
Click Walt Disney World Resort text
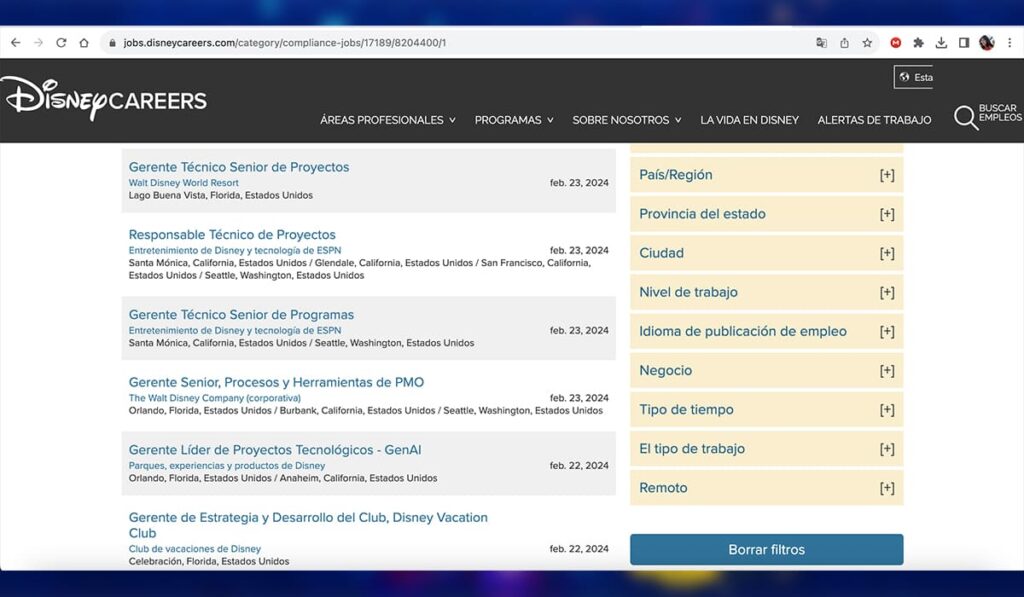click(184, 183)
